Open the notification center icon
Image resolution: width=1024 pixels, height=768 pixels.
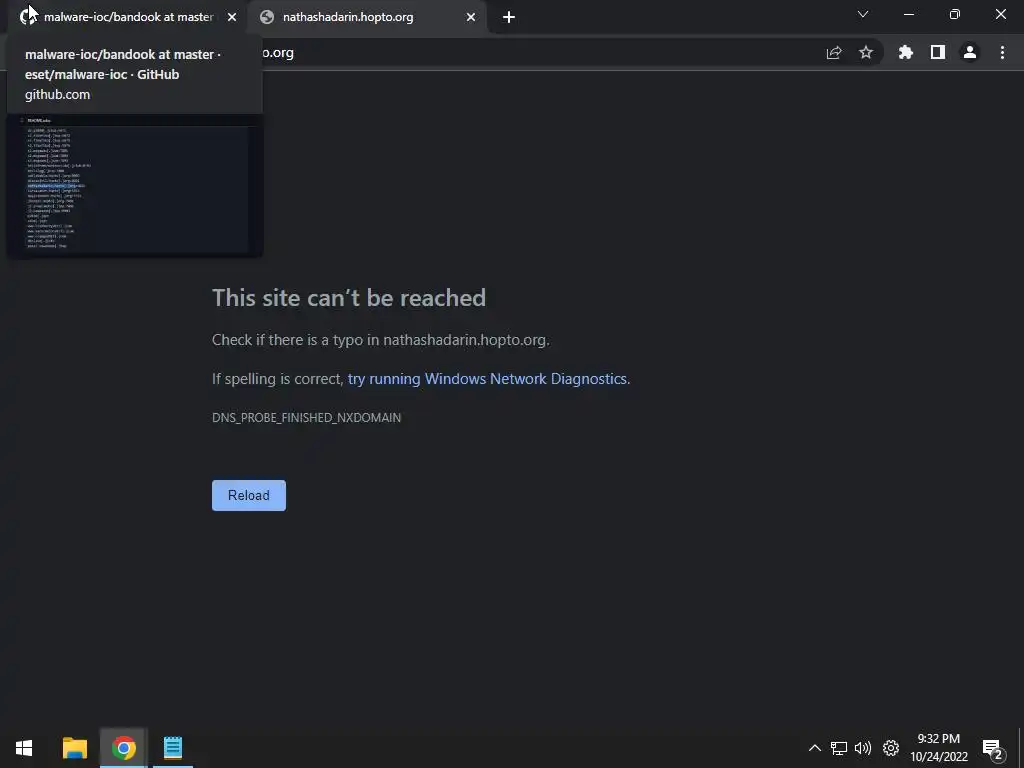click(x=992, y=749)
